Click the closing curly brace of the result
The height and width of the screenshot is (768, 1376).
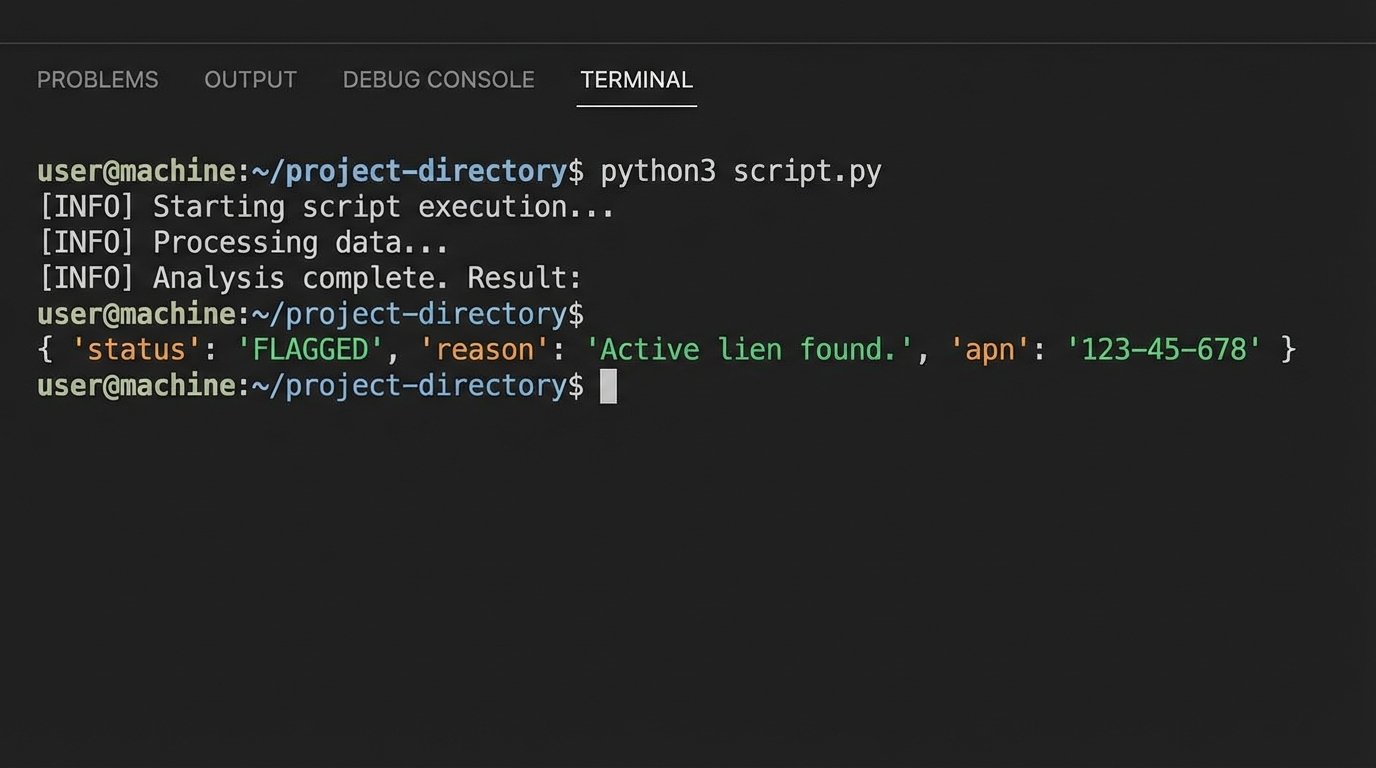[x=1288, y=350]
